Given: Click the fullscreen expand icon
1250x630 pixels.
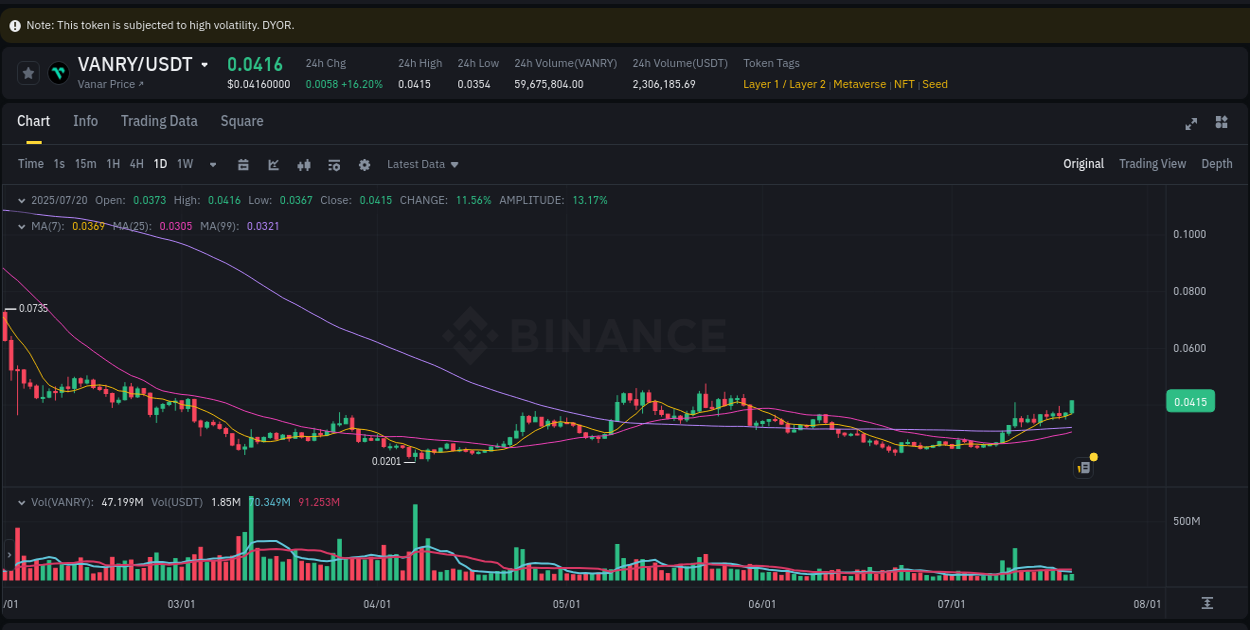Looking at the screenshot, I should click(x=1191, y=123).
